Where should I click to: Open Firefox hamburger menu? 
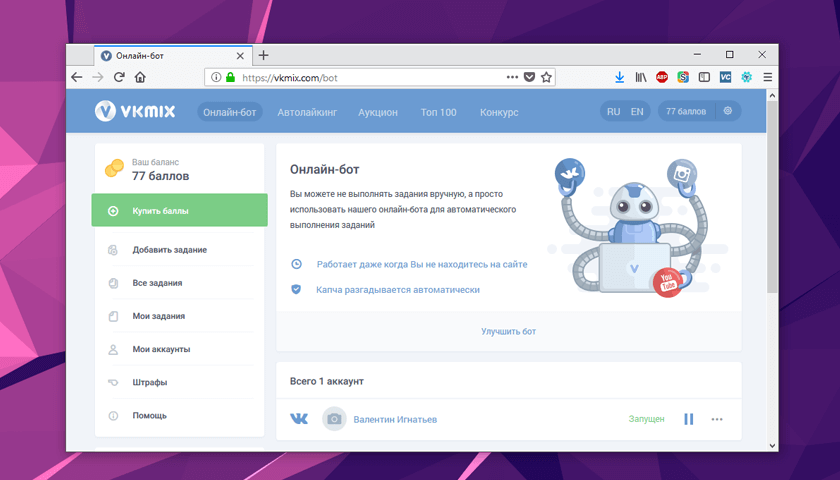click(768, 77)
